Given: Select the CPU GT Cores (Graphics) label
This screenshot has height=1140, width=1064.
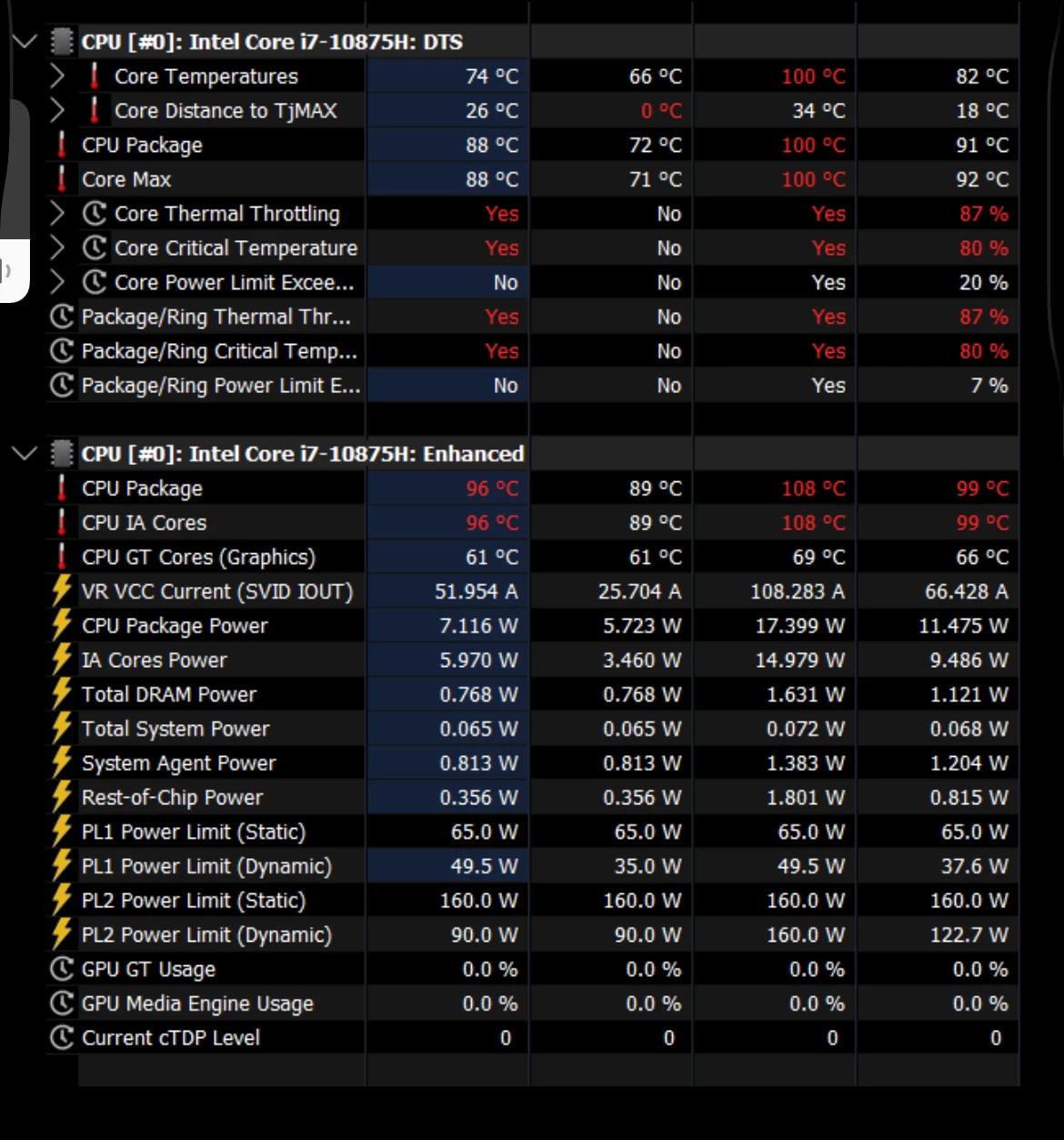Looking at the screenshot, I should [198, 557].
